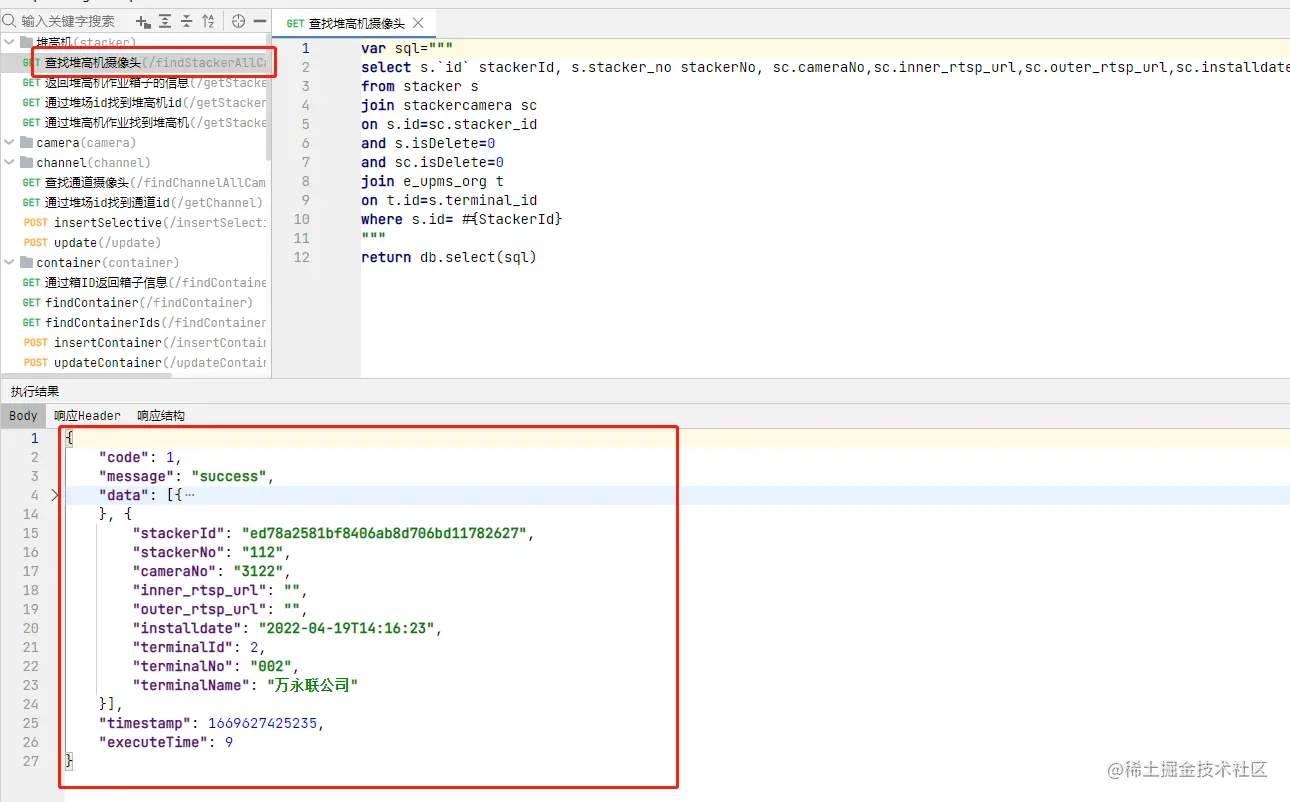
Task: Click the "installdate" result line
Action: (x=287, y=628)
